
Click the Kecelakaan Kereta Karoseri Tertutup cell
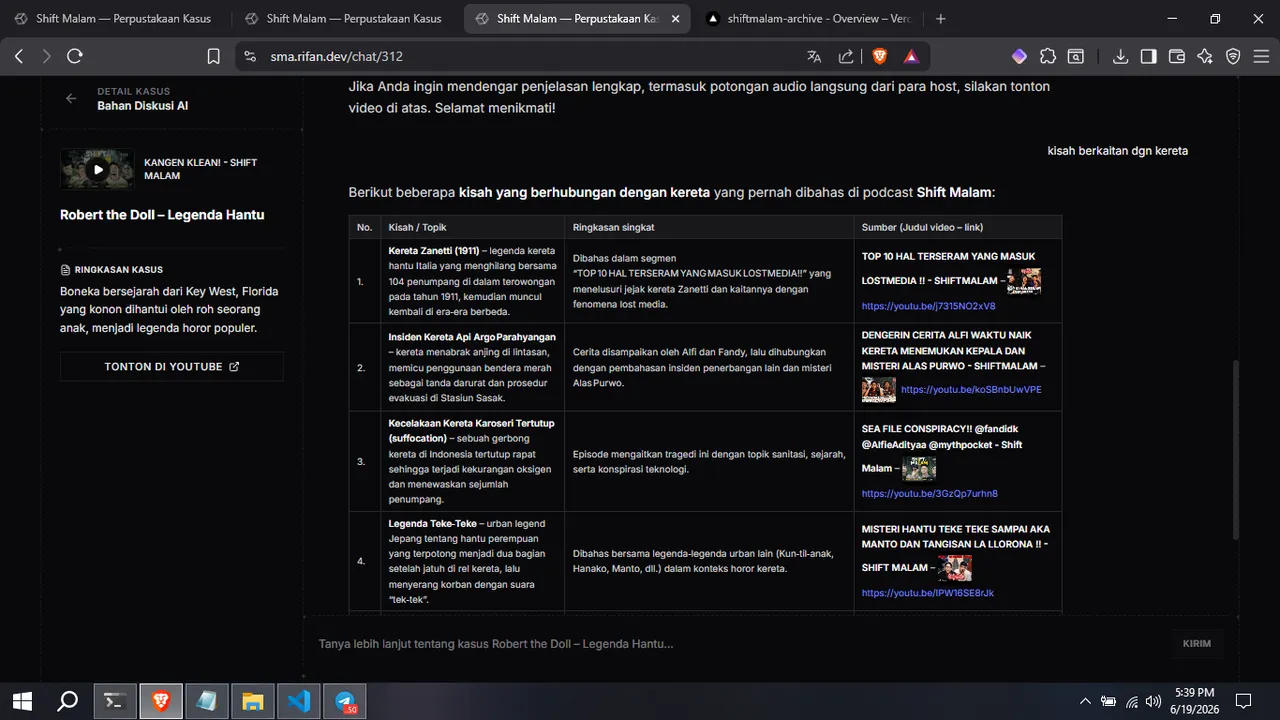472,461
